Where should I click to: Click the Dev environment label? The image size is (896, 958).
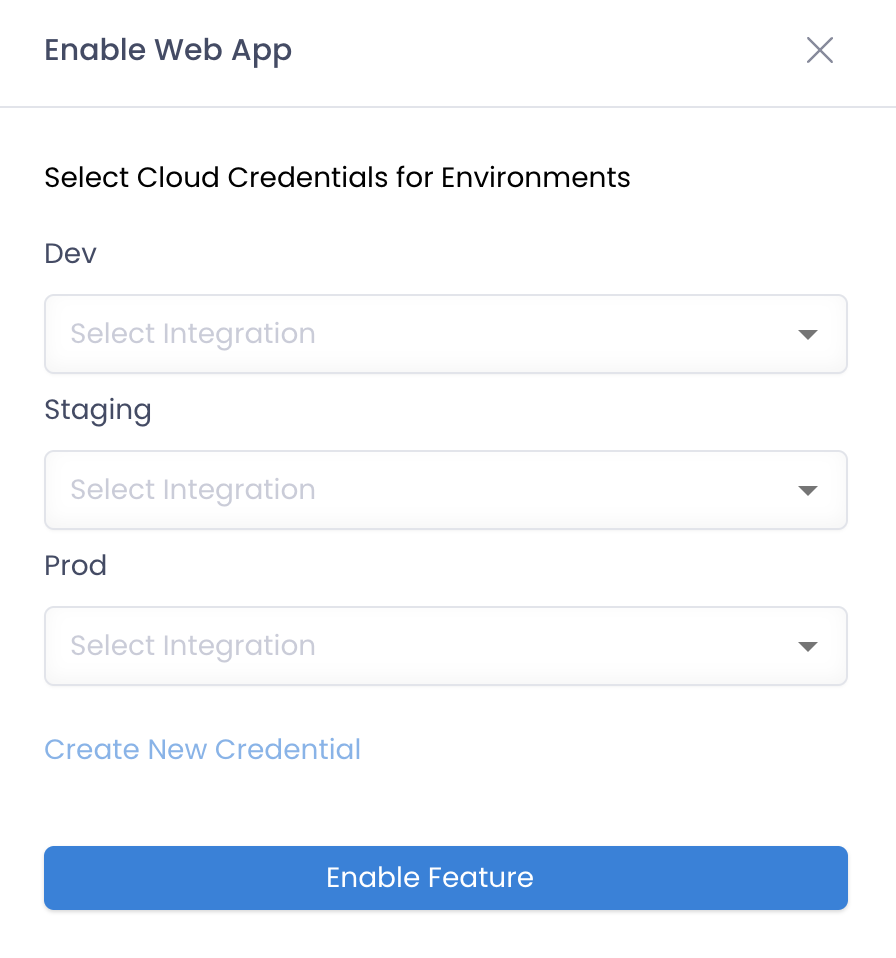tap(70, 253)
